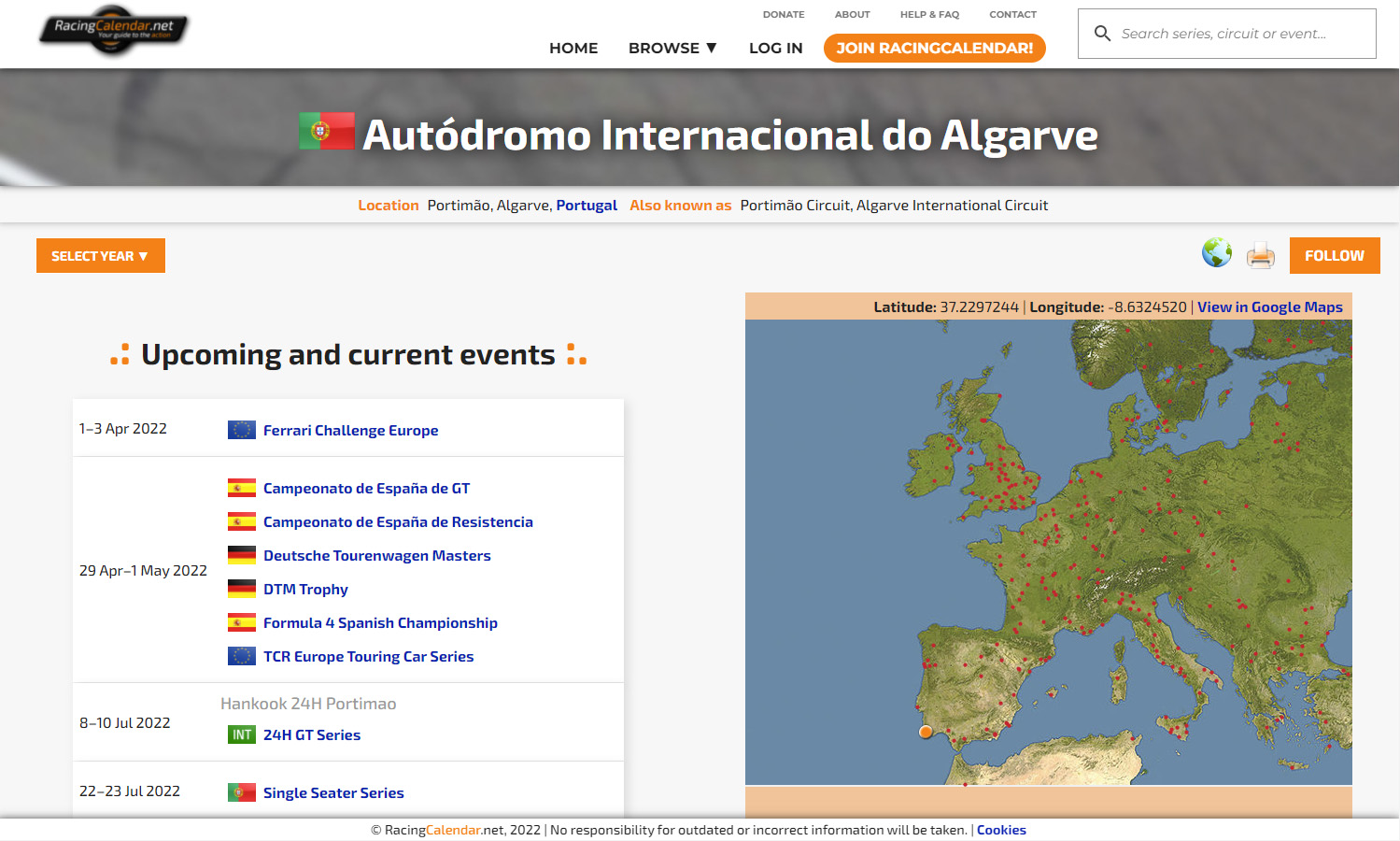1400x841 pixels.
Task: Open the globe map icon
Action: tap(1217, 253)
